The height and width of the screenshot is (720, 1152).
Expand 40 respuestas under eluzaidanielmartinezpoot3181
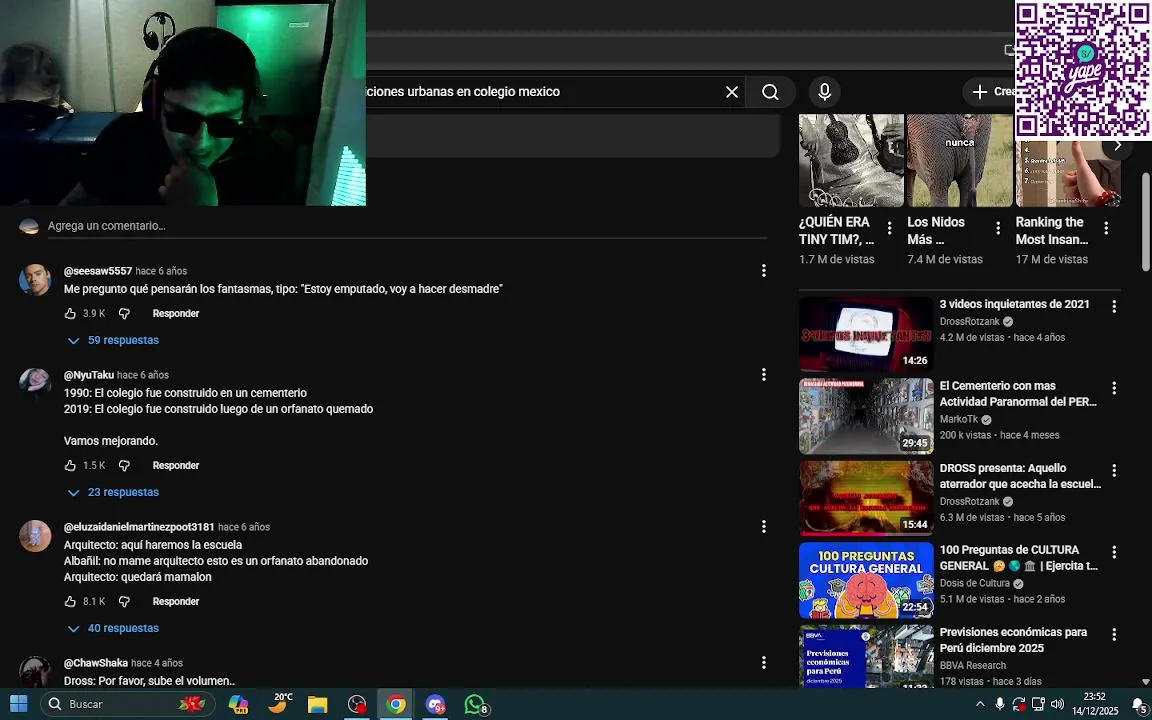click(x=113, y=629)
